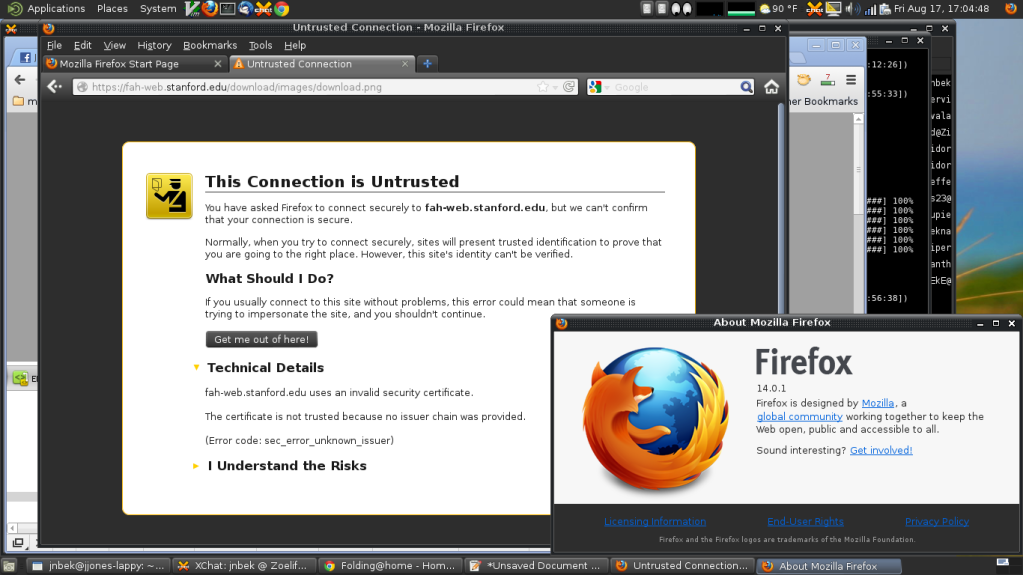Screen dimensions: 1023x575
Task: Click the display monitor tray icon
Action: pos(833,8)
